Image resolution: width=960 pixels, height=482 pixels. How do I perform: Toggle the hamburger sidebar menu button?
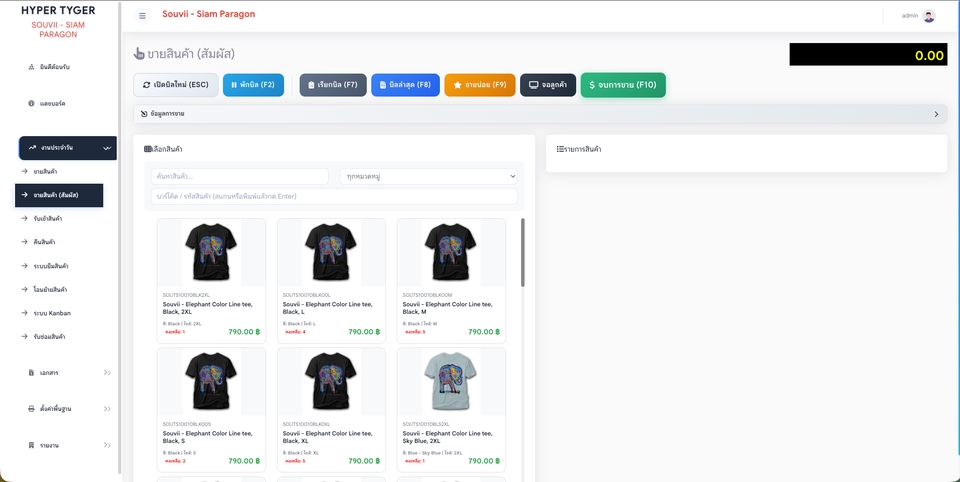coord(142,16)
